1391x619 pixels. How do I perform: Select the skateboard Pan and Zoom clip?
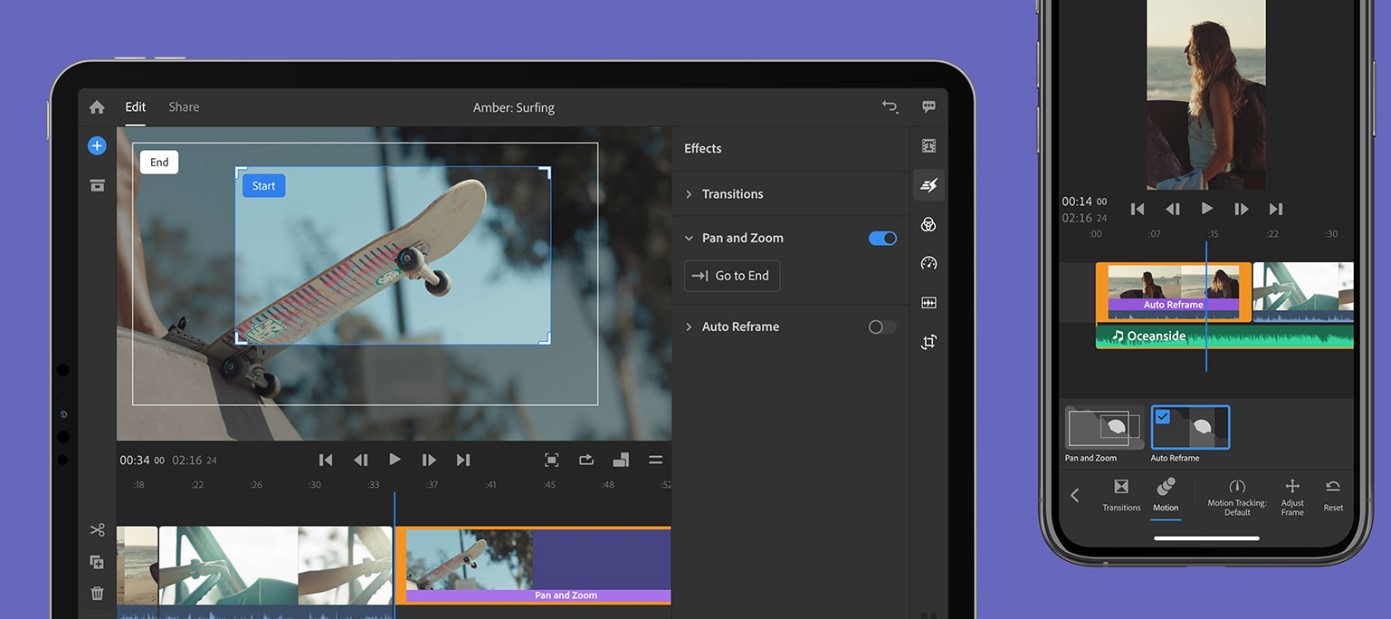pyautogui.click(x=533, y=566)
